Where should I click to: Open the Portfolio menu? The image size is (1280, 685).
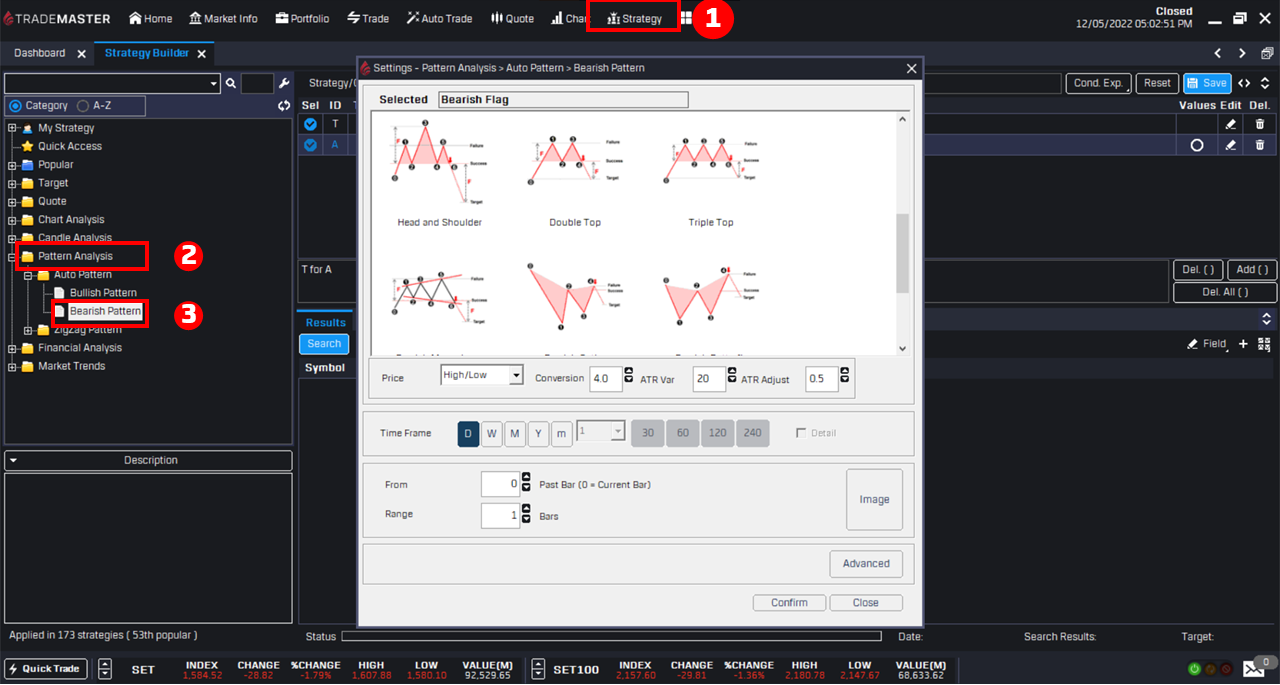point(302,18)
